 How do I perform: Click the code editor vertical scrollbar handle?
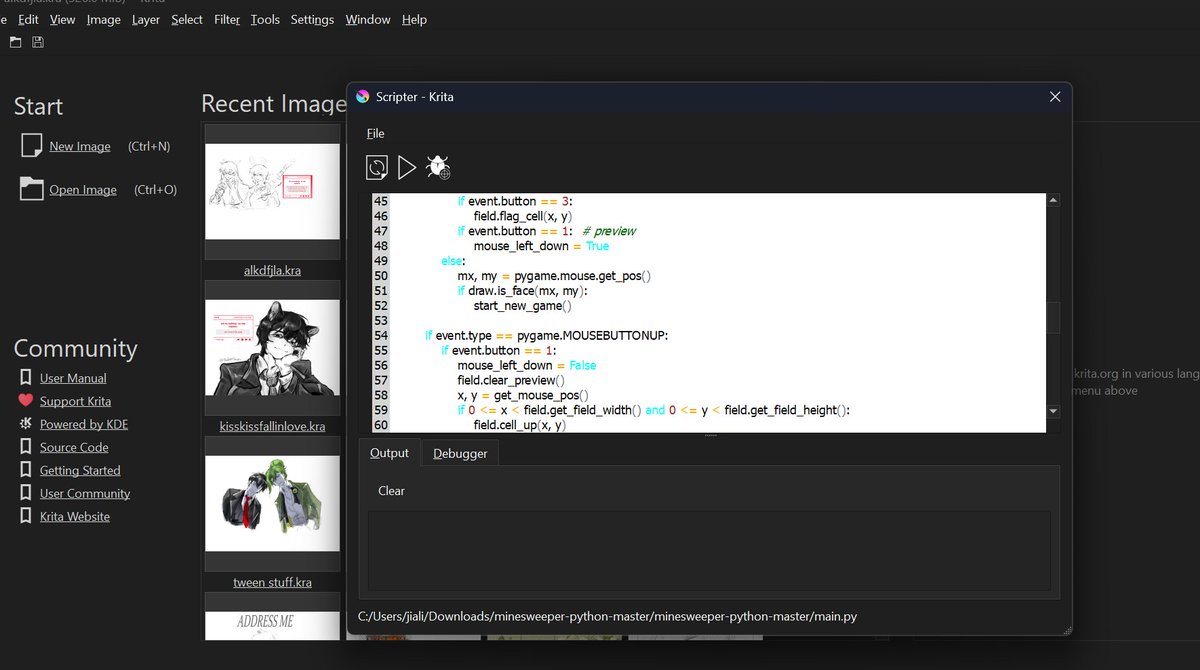(x=1053, y=318)
